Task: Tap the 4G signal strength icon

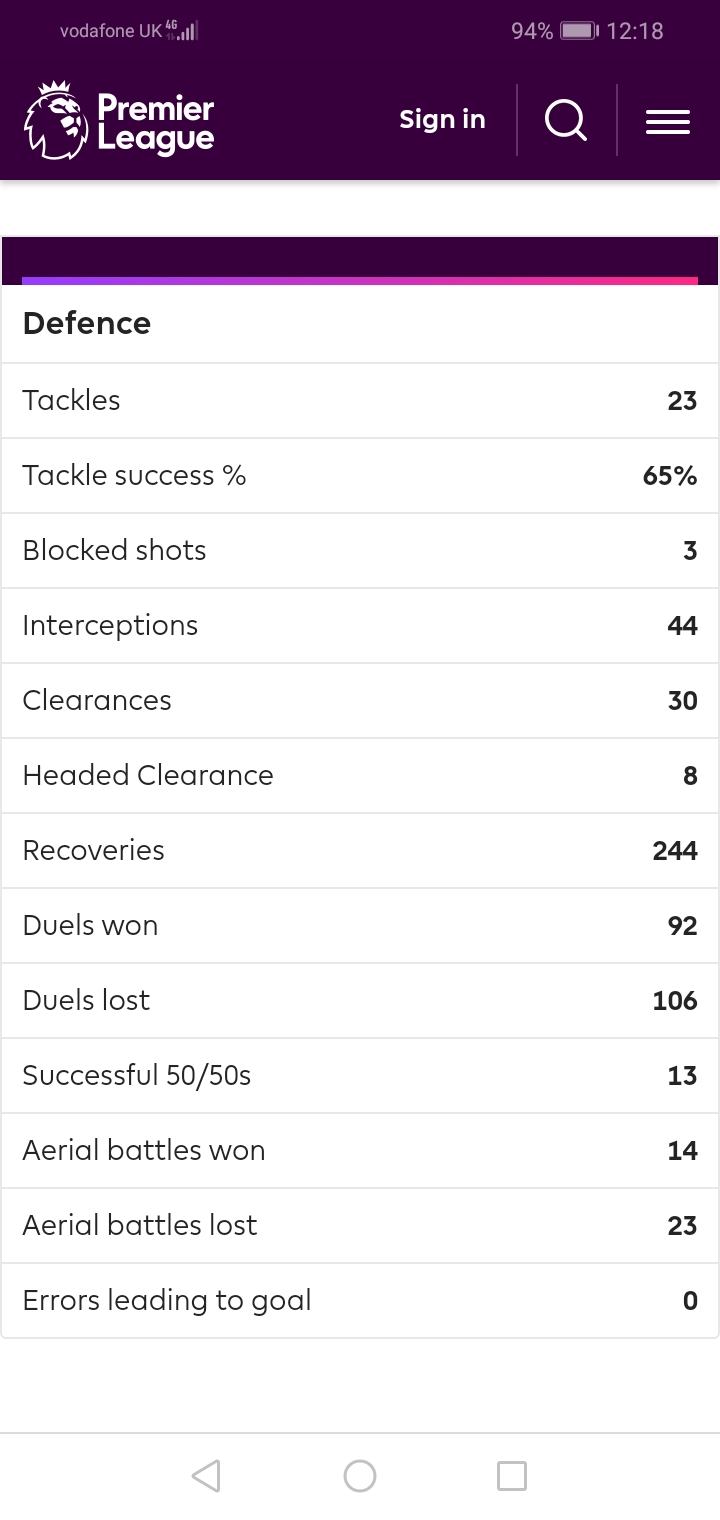Action: point(182,31)
